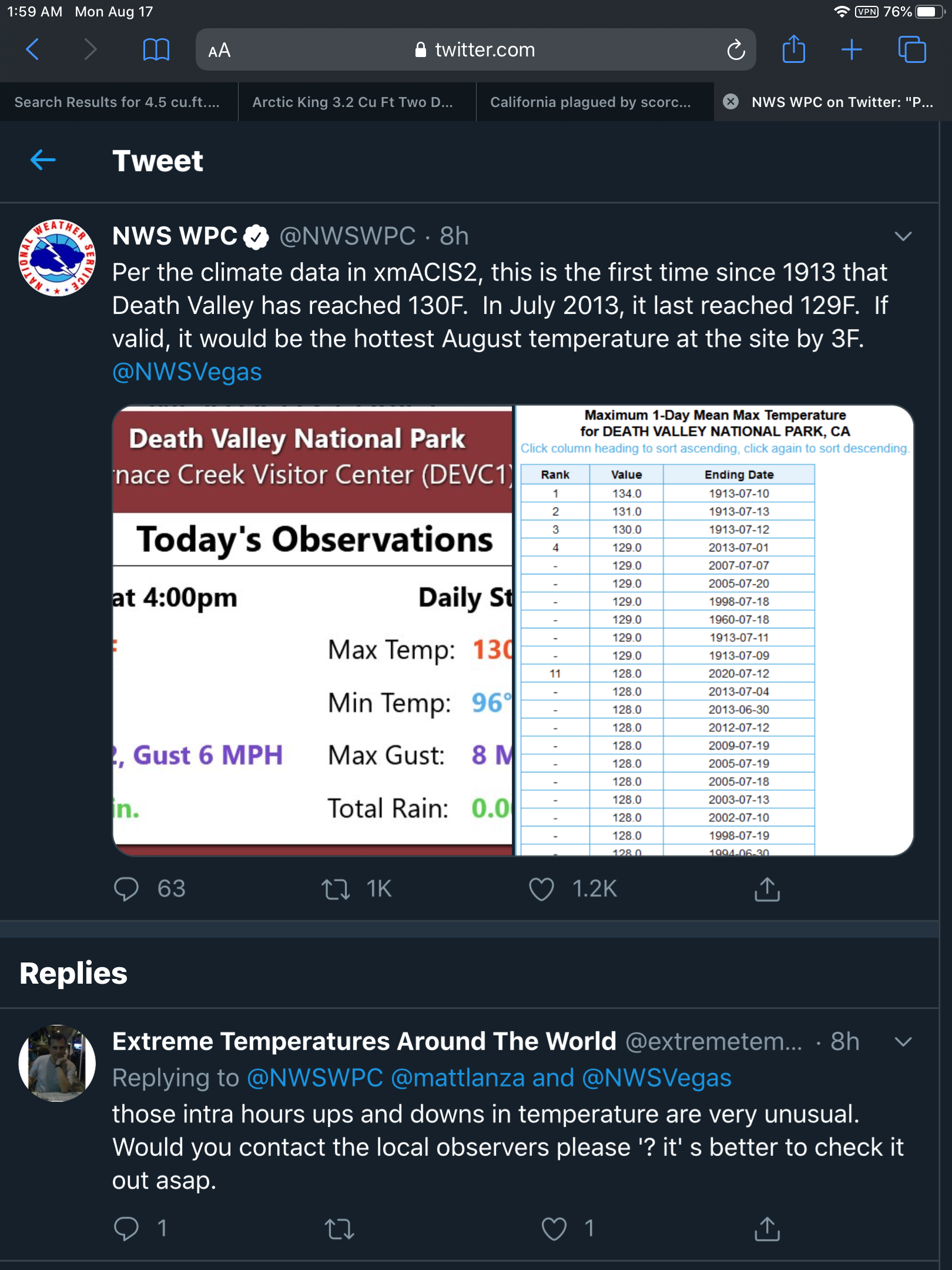This screenshot has height=1270, width=952.
Task: Switch to the Arctic King 3.2 Cu Ft tab
Action: click(x=353, y=102)
